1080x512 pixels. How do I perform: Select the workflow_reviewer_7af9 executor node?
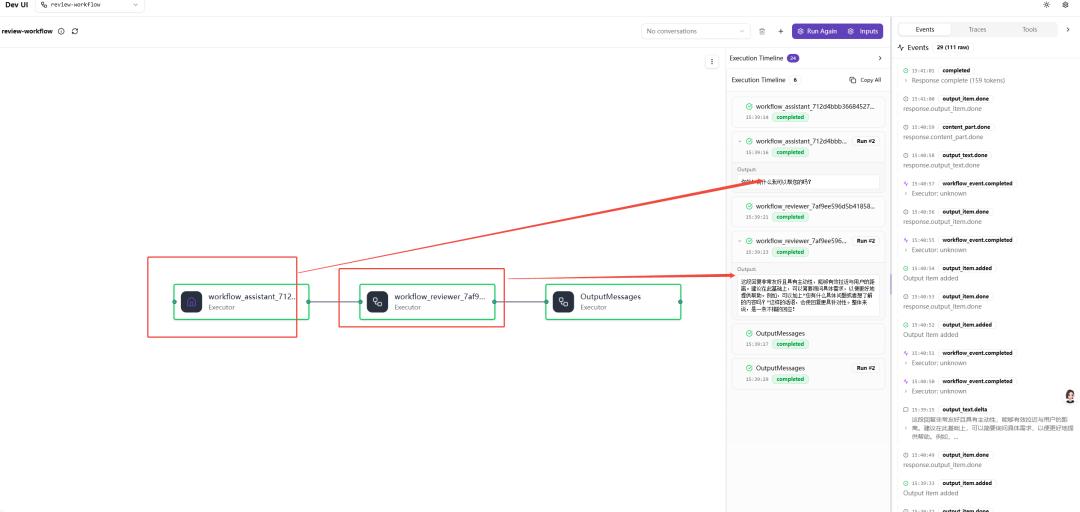pyautogui.click(x=427, y=302)
